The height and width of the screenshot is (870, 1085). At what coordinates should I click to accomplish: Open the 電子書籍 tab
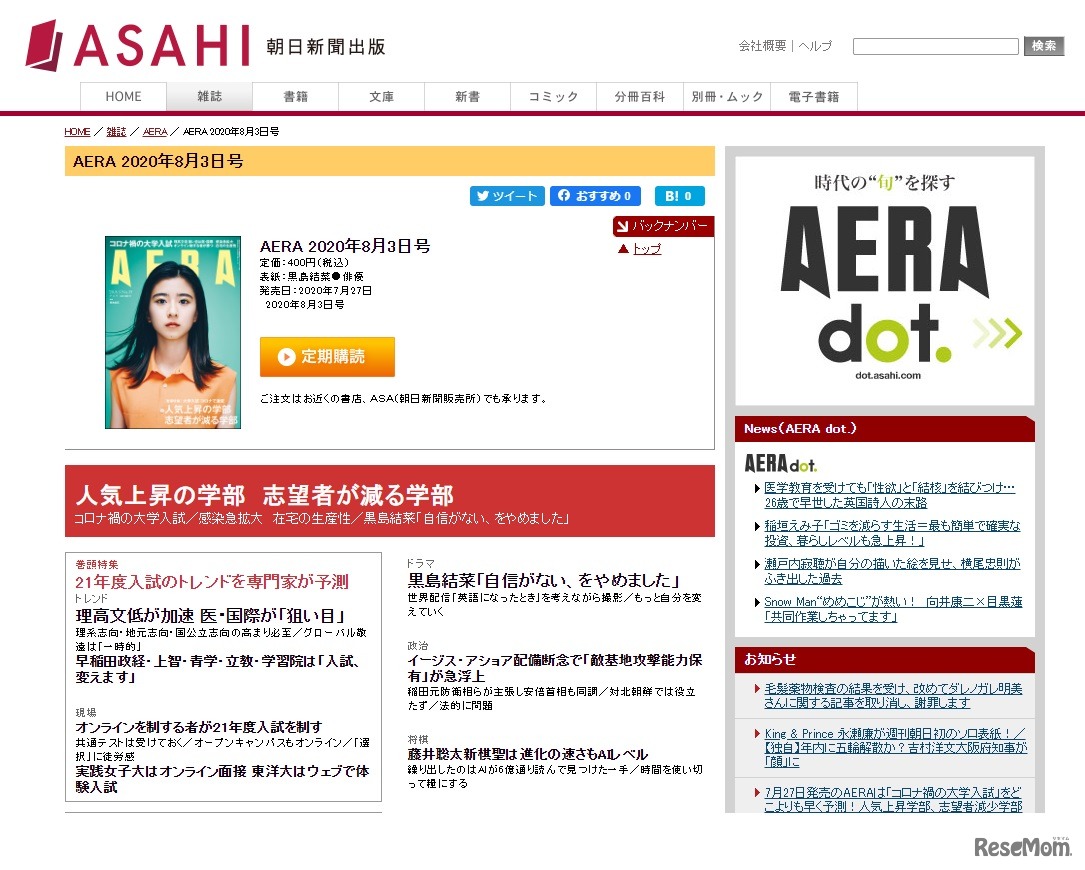pyautogui.click(x=813, y=97)
